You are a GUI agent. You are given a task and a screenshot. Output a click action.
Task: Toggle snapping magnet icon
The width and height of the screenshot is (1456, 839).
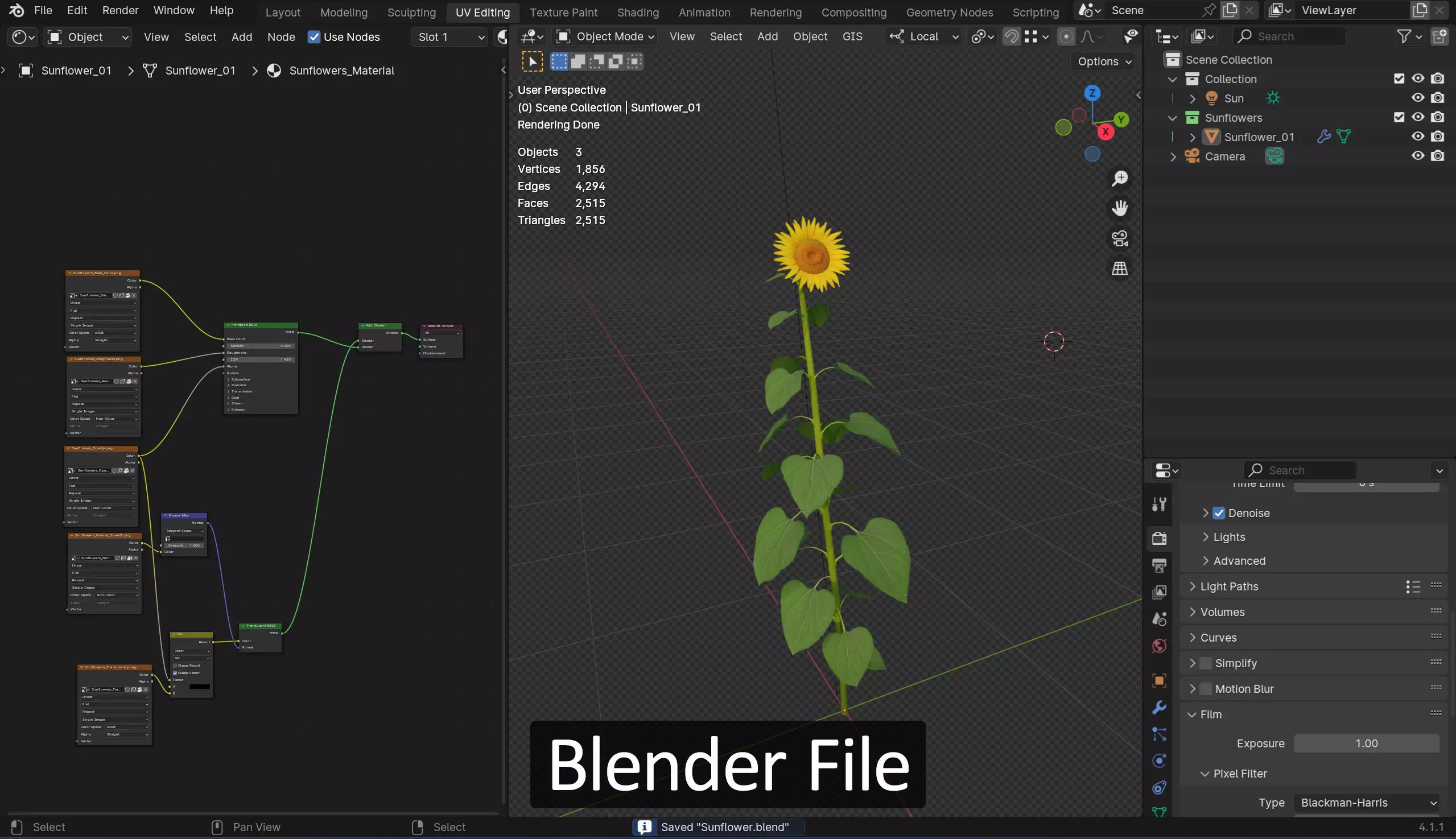(x=1012, y=37)
